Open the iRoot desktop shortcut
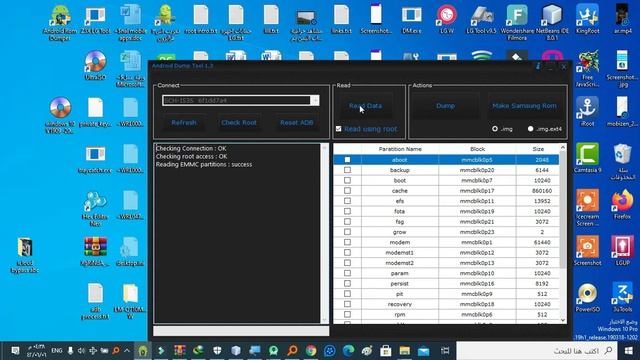Viewport: 640px width, 360px height. coord(587,111)
